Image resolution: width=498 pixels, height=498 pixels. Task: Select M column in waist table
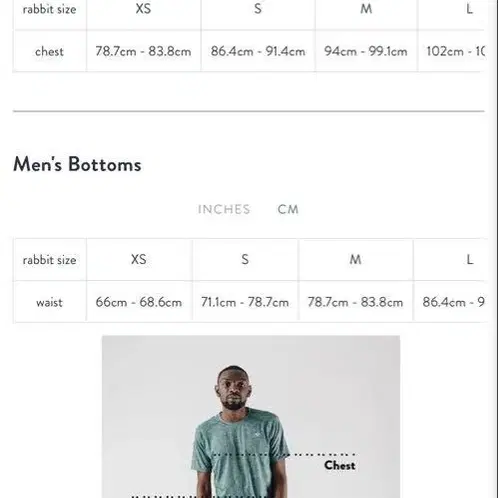pos(355,259)
